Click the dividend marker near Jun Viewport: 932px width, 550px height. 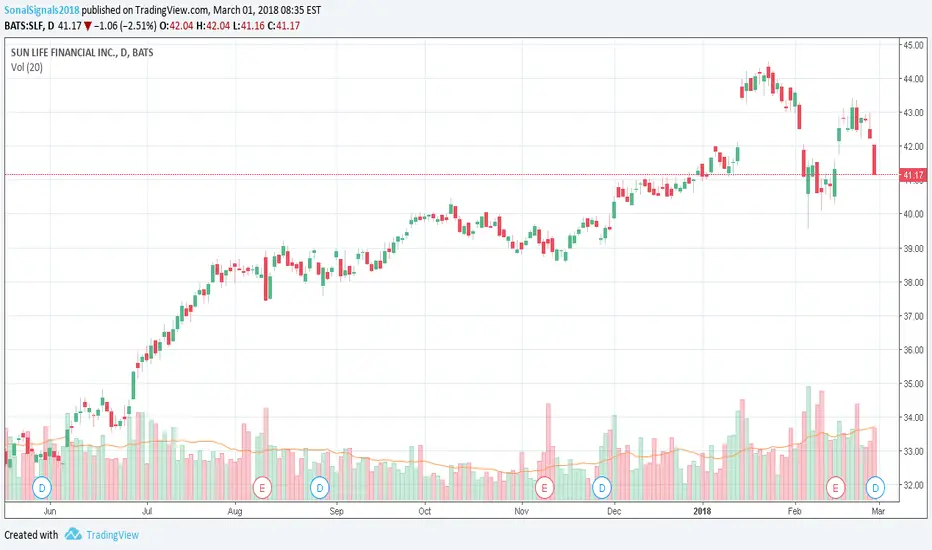pyautogui.click(x=42, y=488)
